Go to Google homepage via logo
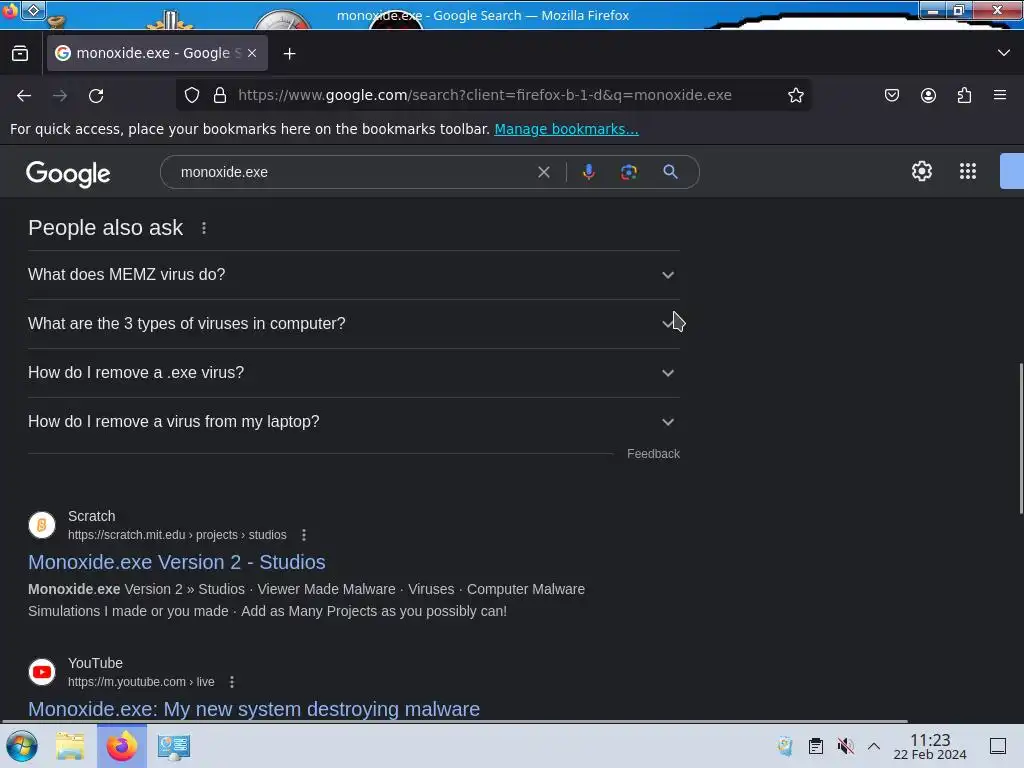 tap(68, 174)
